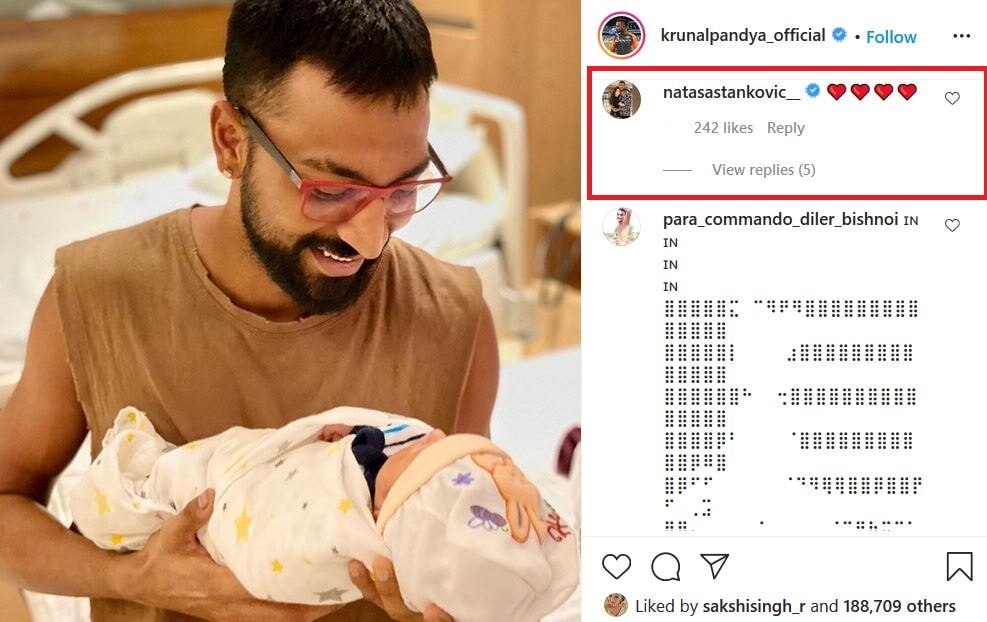Expand View replies (5) under the comment

tap(763, 170)
